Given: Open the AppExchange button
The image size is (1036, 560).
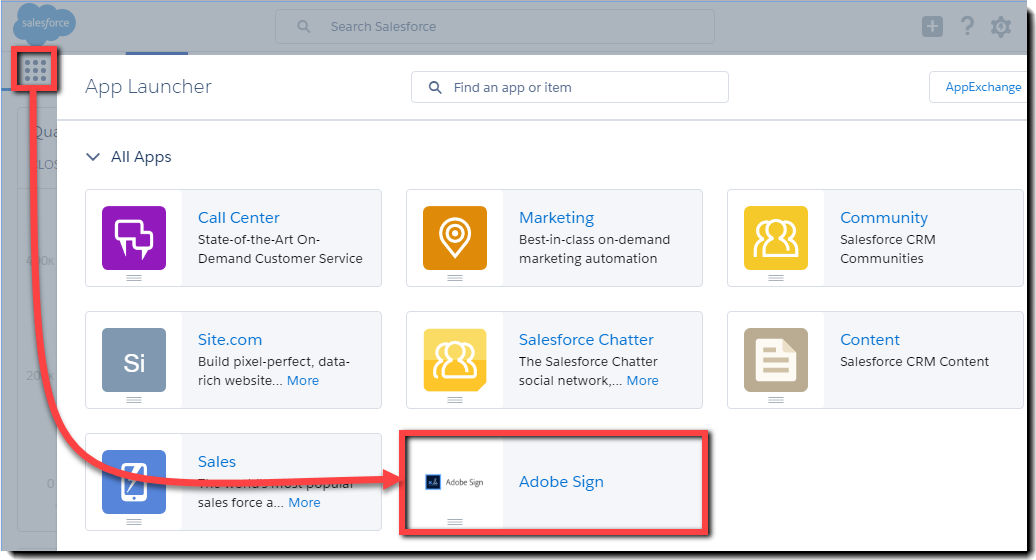Looking at the screenshot, I should (982, 87).
